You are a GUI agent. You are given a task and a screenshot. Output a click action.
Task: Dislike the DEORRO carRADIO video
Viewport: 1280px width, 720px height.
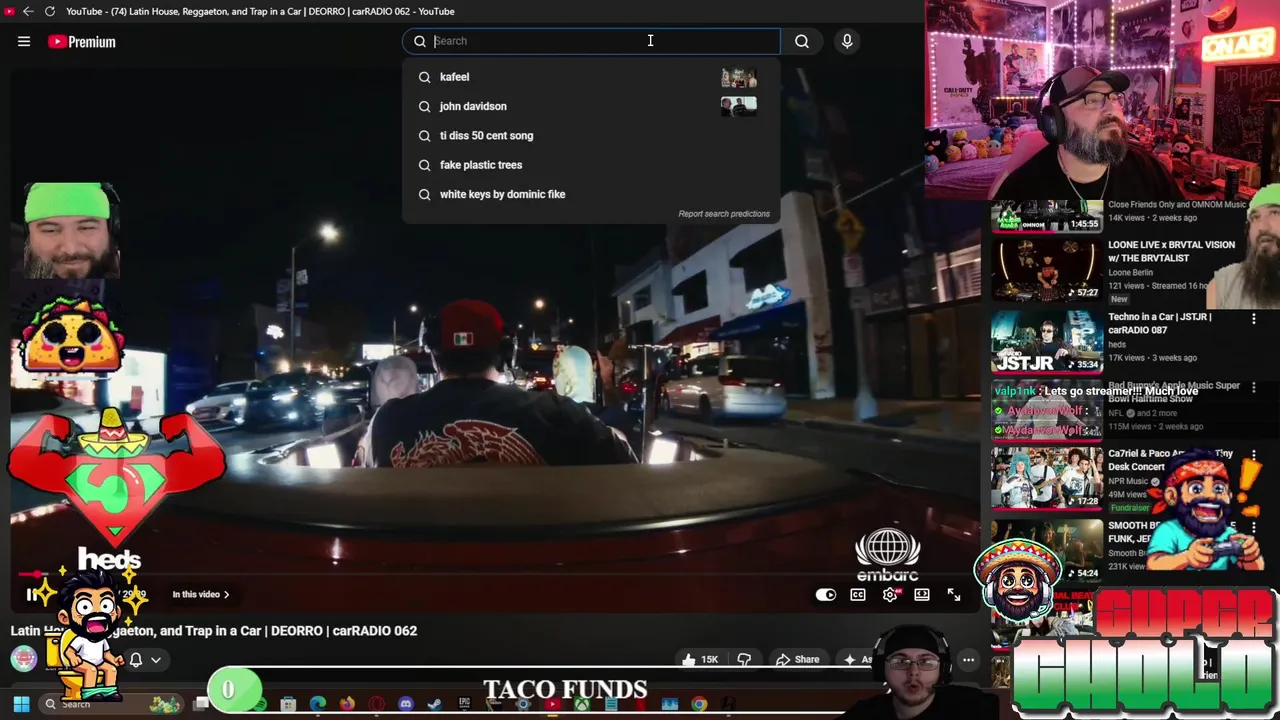click(x=744, y=659)
